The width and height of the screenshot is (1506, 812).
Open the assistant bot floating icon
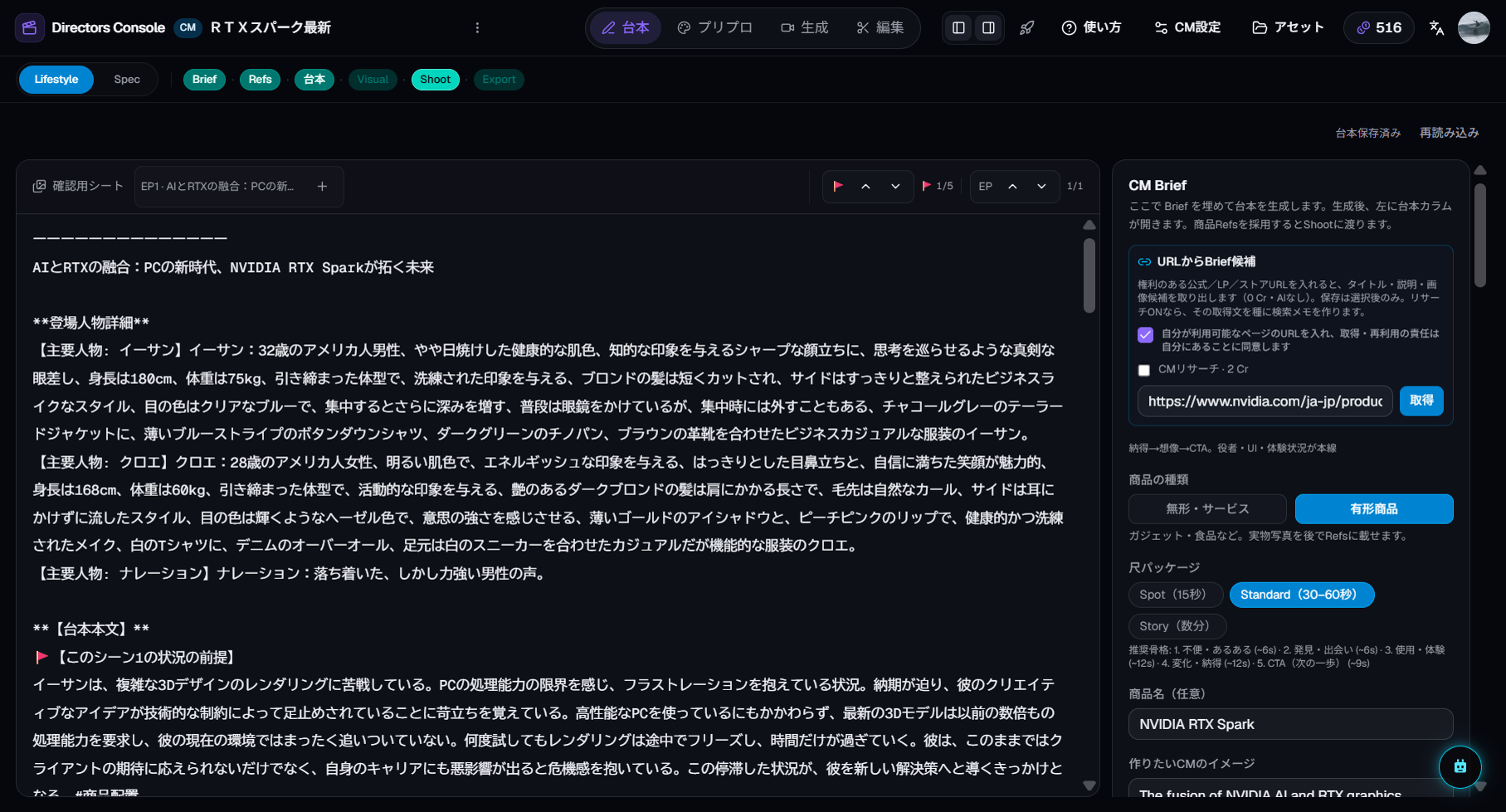[x=1460, y=766]
